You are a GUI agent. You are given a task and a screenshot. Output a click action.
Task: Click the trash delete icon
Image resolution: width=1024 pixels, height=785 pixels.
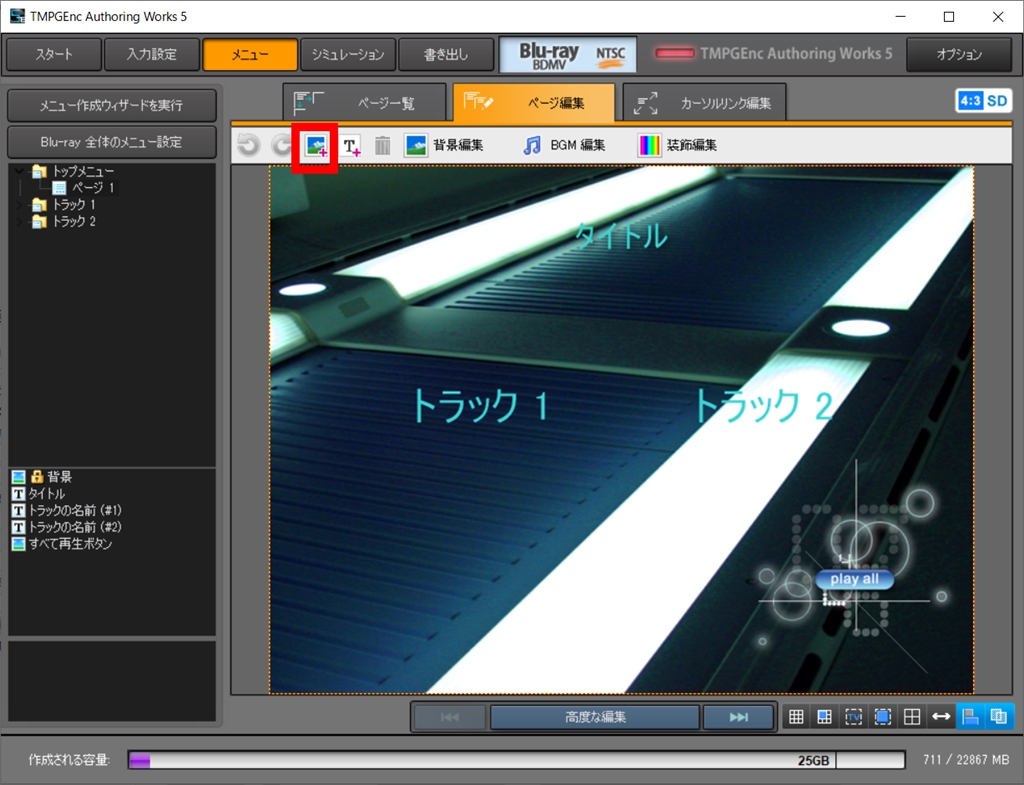[x=383, y=145]
